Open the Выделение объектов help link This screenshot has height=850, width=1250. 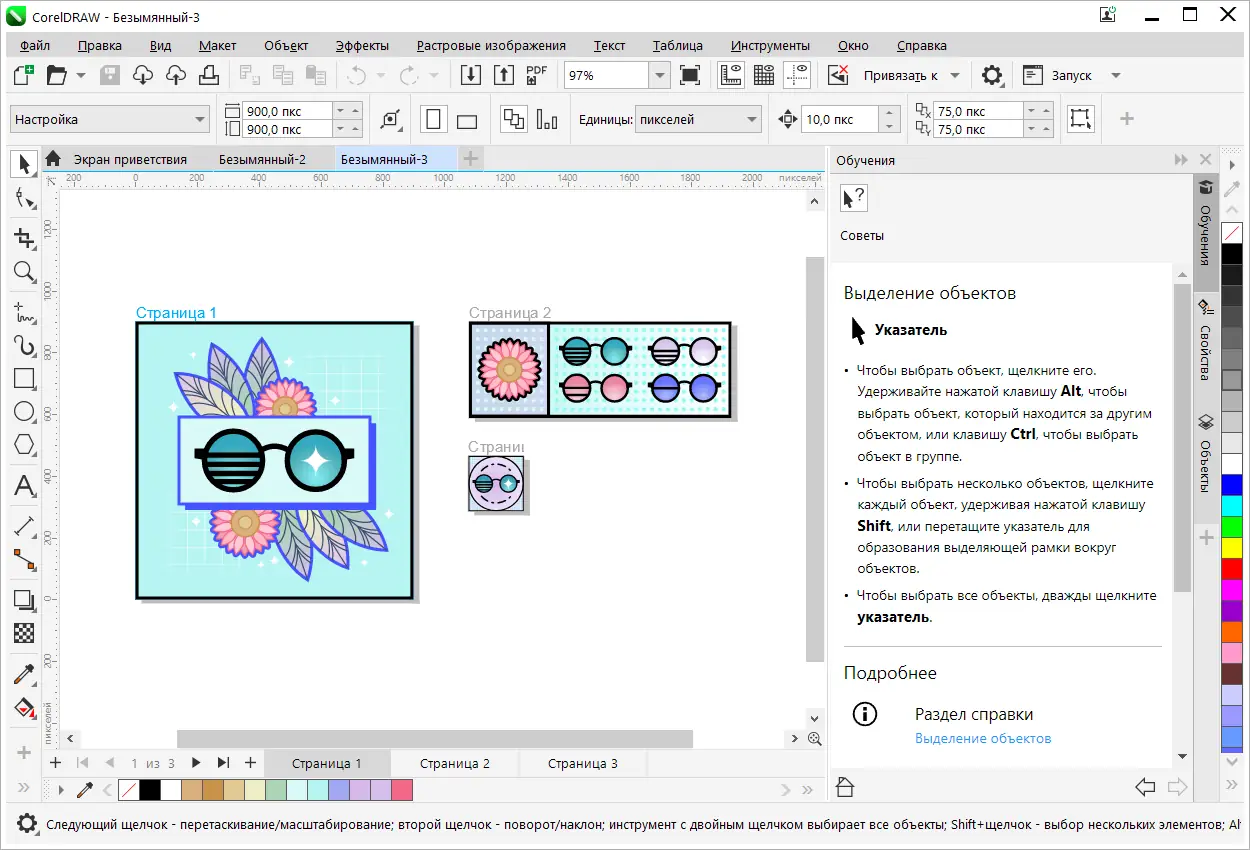coord(982,738)
